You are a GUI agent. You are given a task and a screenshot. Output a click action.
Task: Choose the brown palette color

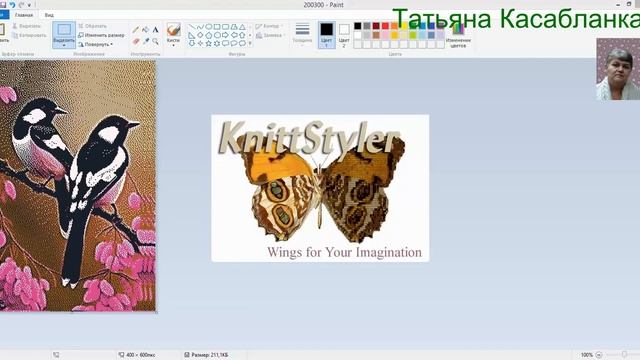[x=376, y=35]
